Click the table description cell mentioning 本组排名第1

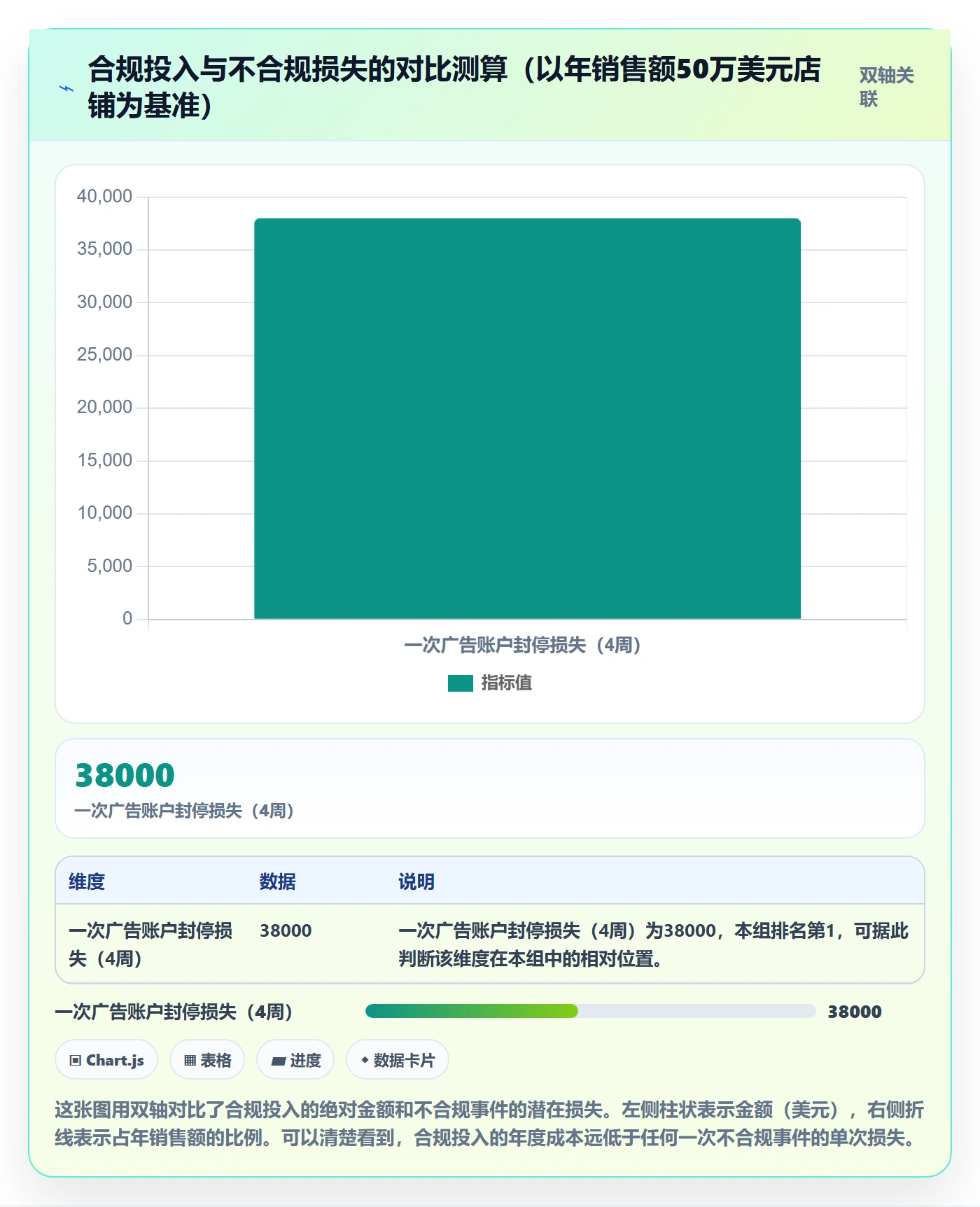point(654,944)
